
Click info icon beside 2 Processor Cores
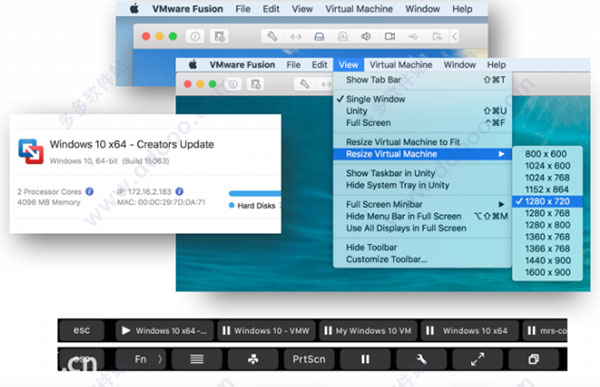89,191
